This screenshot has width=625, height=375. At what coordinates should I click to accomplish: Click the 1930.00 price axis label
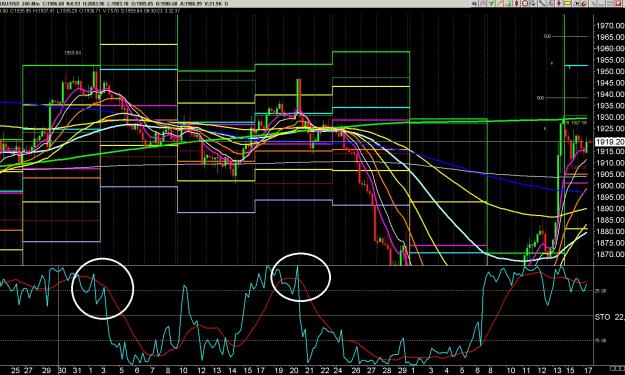tap(610, 117)
